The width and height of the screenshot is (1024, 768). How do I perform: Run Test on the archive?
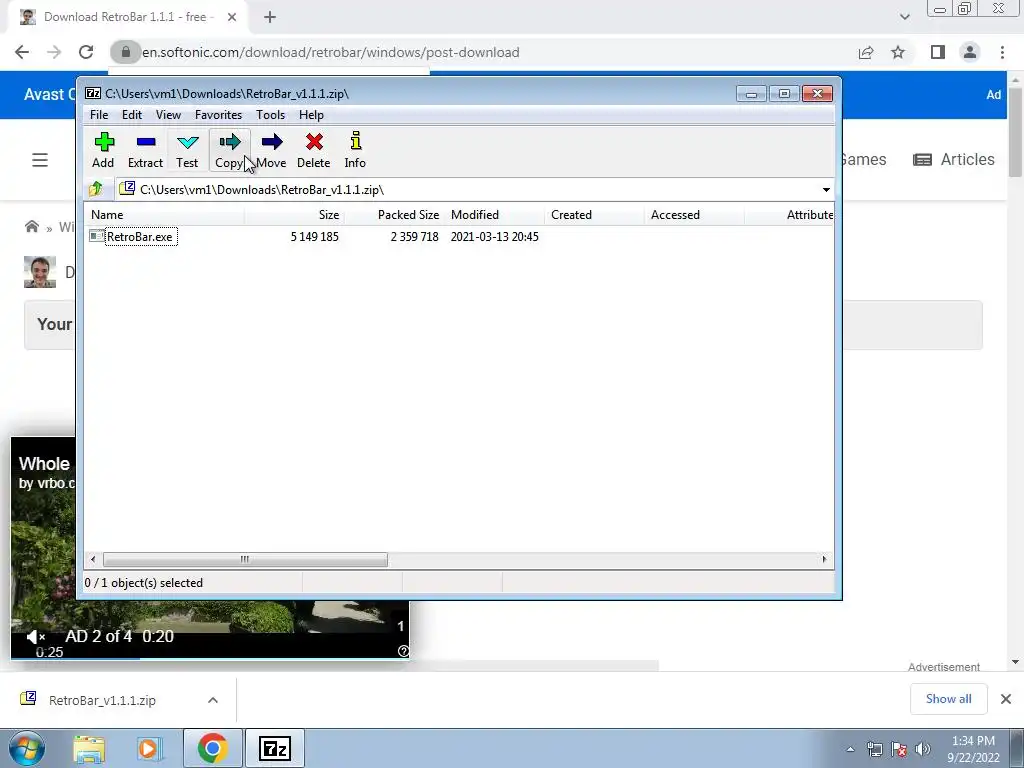click(187, 150)
